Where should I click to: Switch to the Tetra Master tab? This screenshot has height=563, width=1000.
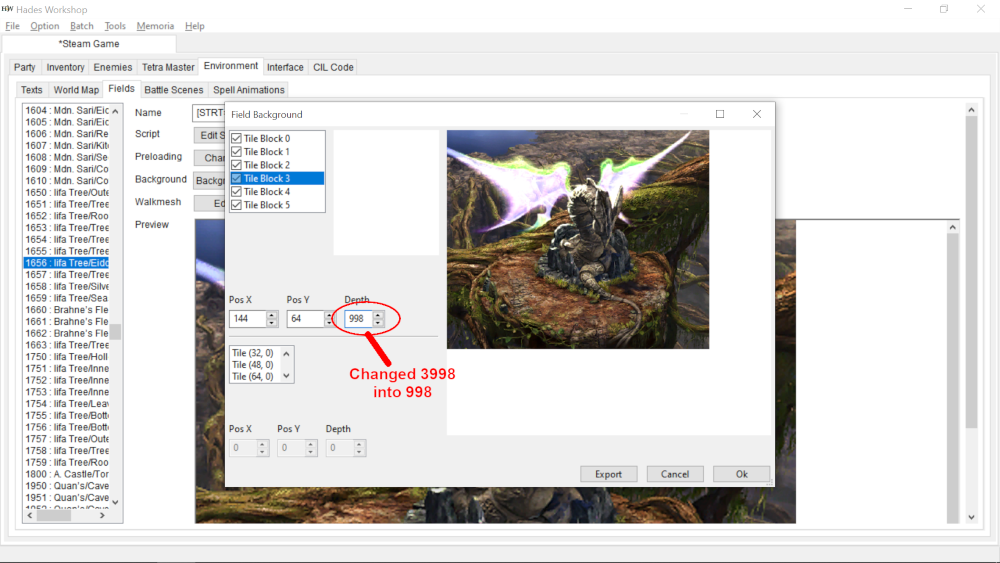click(168, 67)
